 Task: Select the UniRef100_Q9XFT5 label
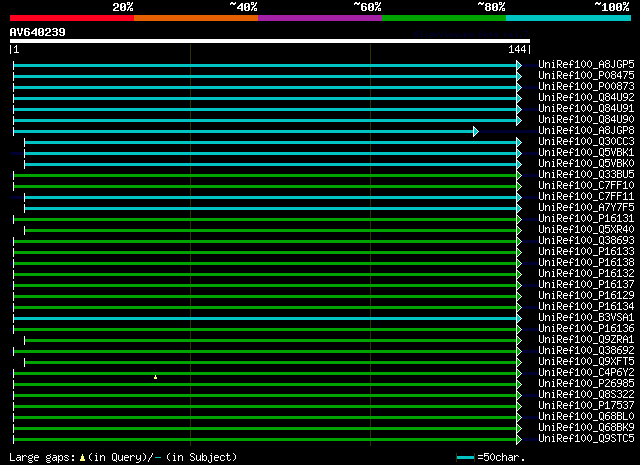click(586, 362)
